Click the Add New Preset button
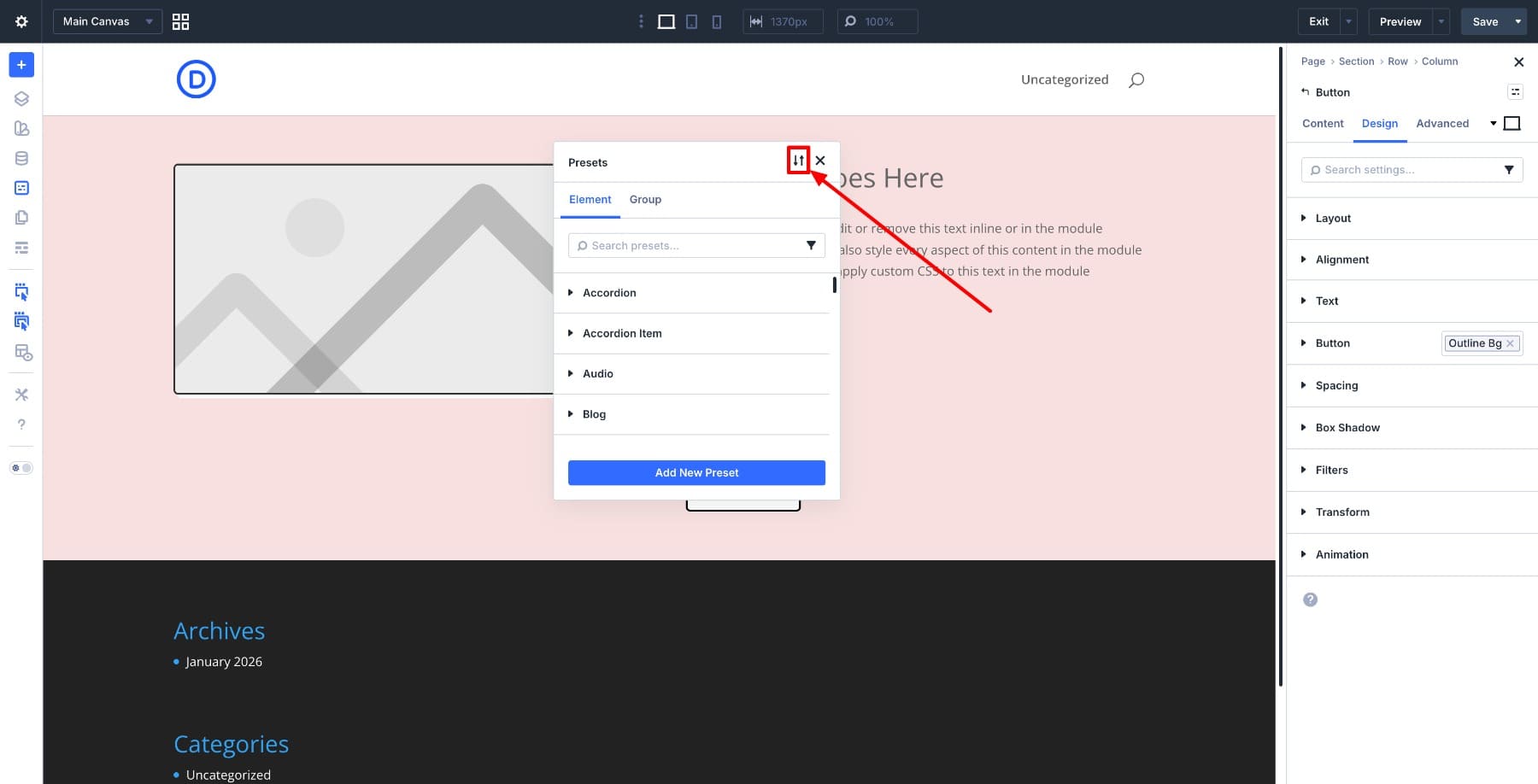Screen dimensions: 1538x784 696,473
